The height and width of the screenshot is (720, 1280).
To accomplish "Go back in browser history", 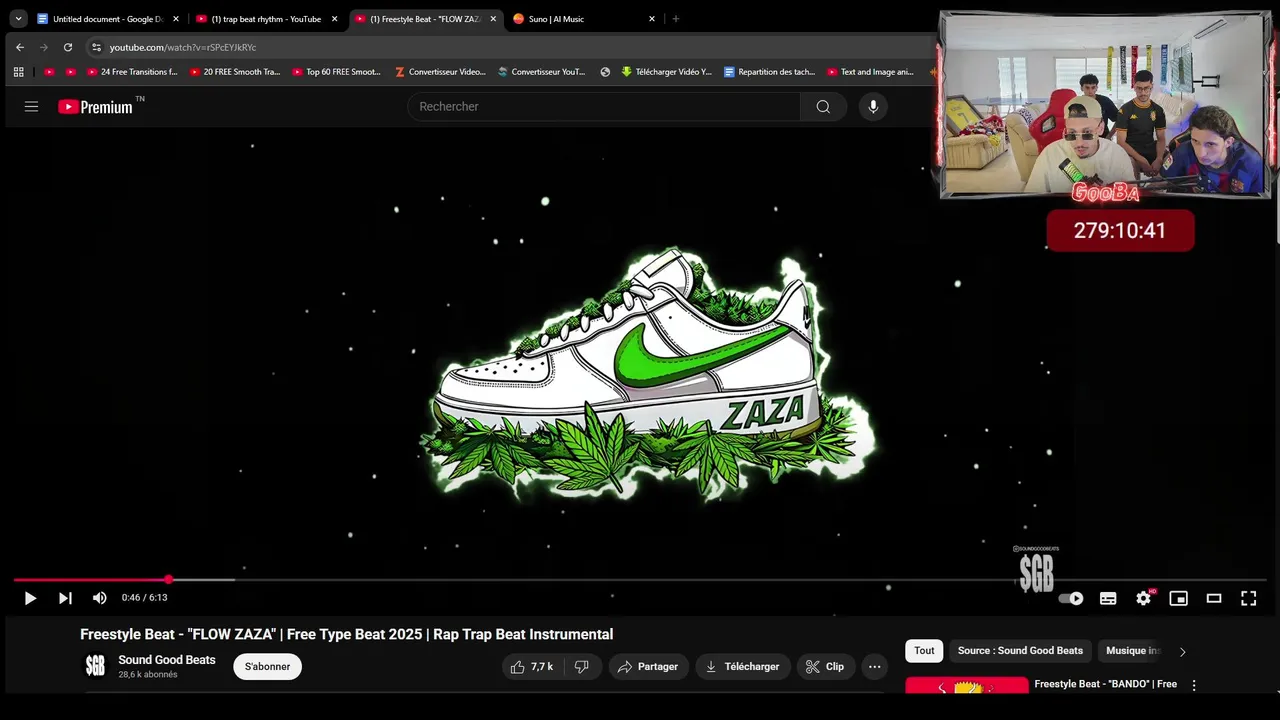I will 20,47.
